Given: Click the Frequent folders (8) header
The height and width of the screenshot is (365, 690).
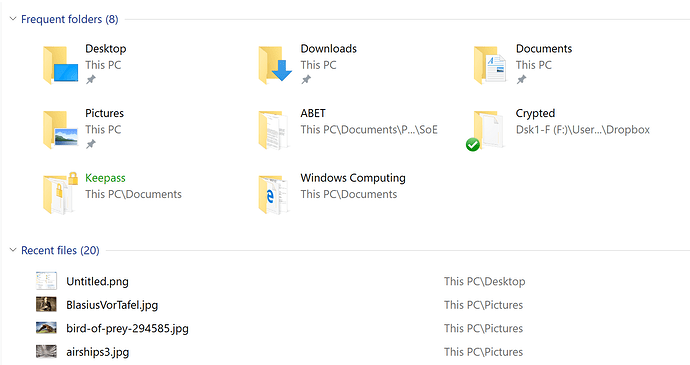Looking at the screenshot, I should [70, 19].
